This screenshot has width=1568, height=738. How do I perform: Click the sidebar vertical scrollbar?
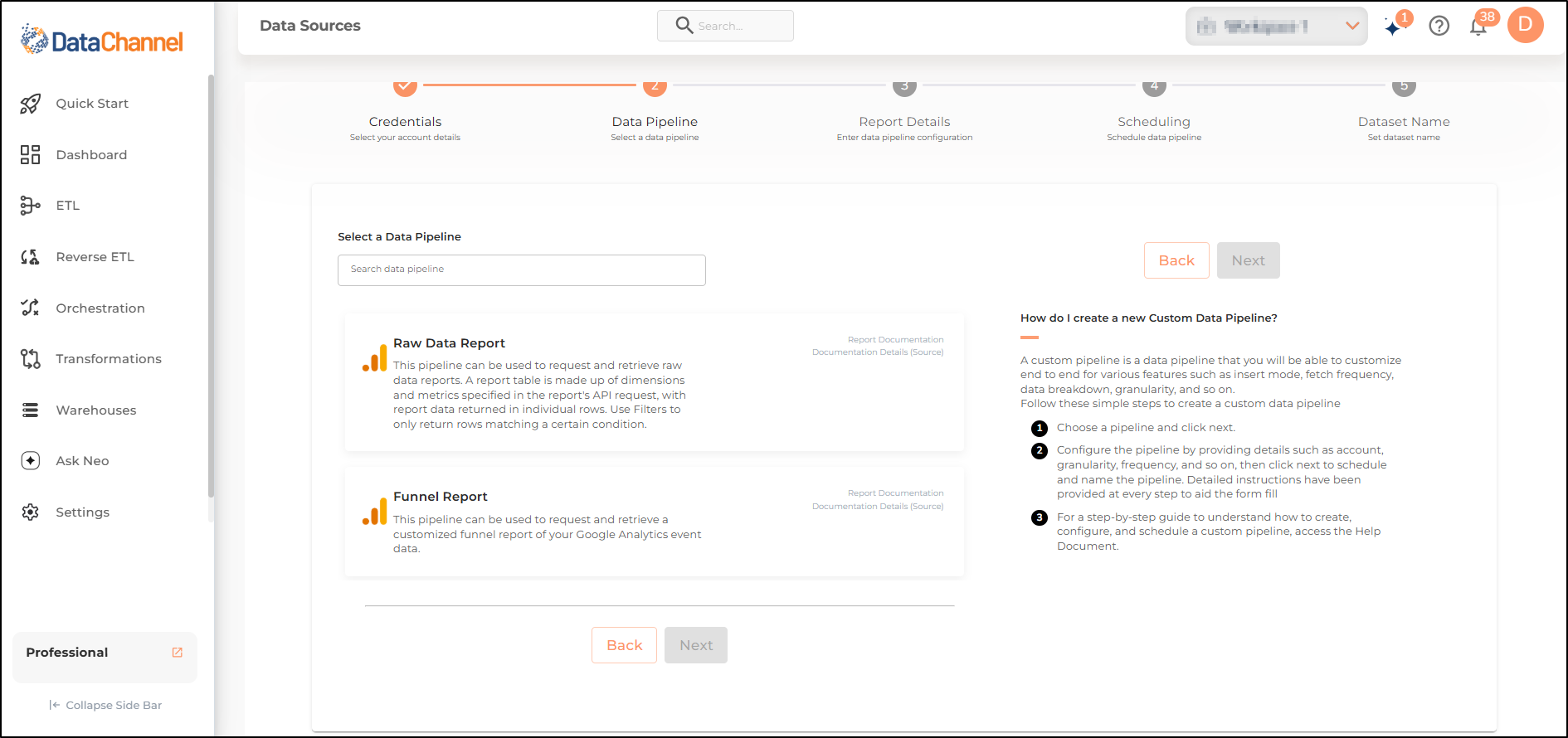point(211,286)
